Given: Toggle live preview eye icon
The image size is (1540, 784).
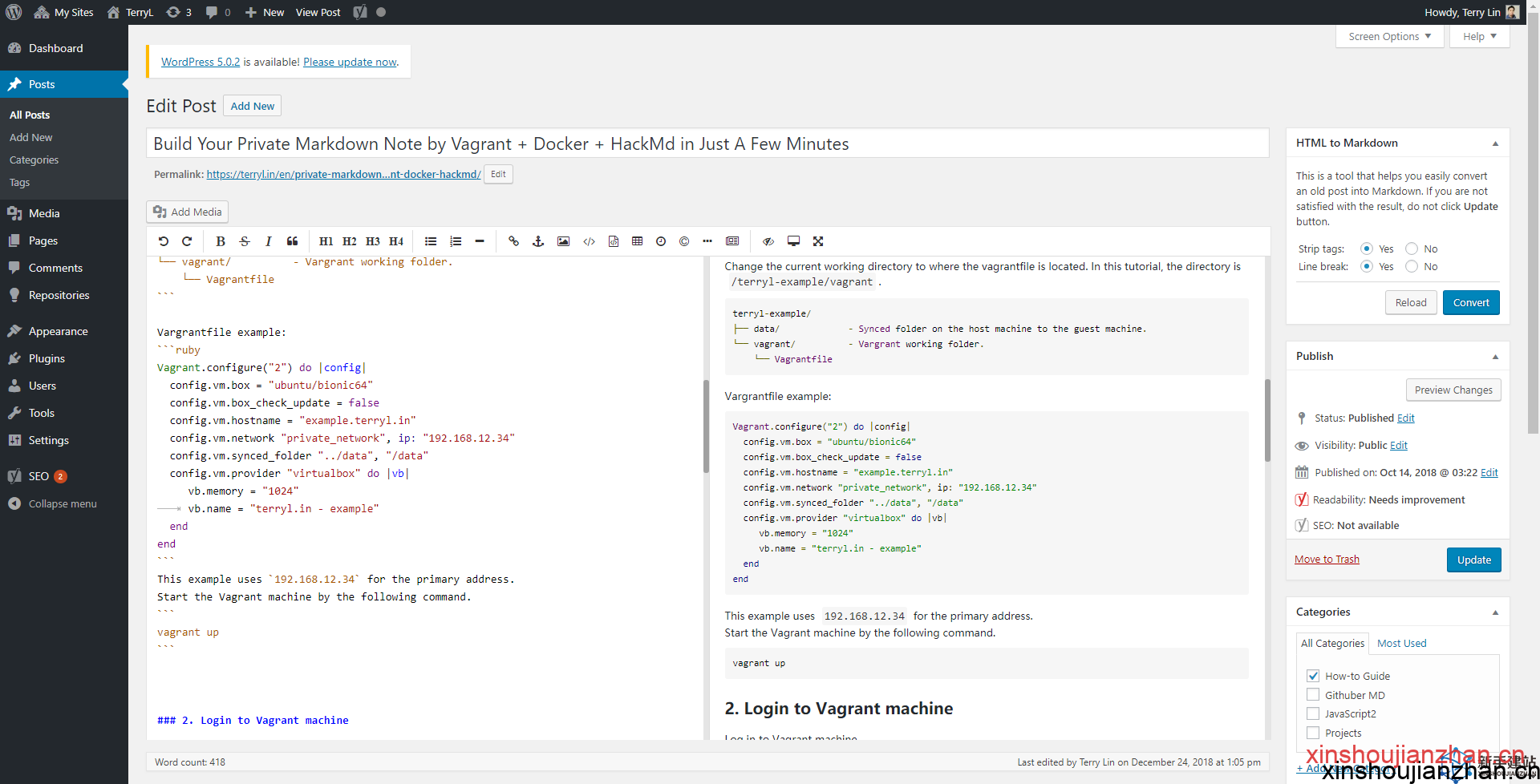Looking at the screenshot, I should pyautogui.click(x=768, y=241).
